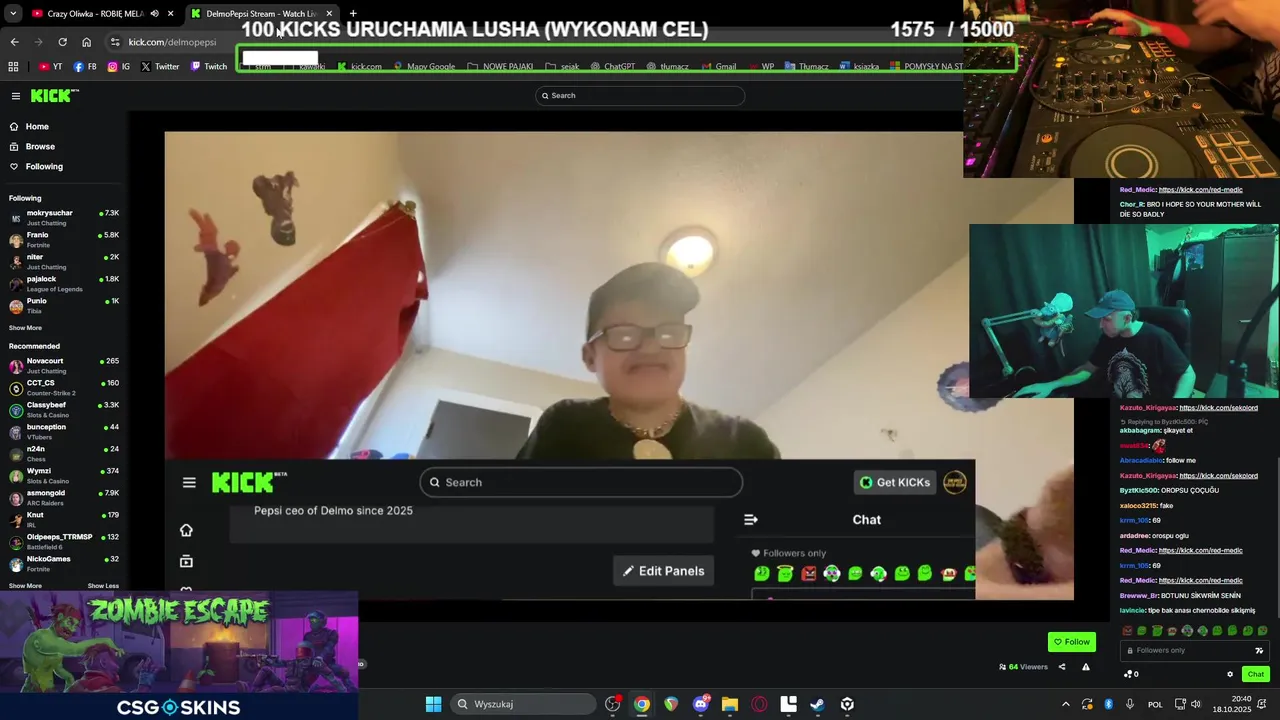This screenshot has height=720, width=1280.
Task: Reload the page with the refresh icon
Action: (x=62, y=42)
